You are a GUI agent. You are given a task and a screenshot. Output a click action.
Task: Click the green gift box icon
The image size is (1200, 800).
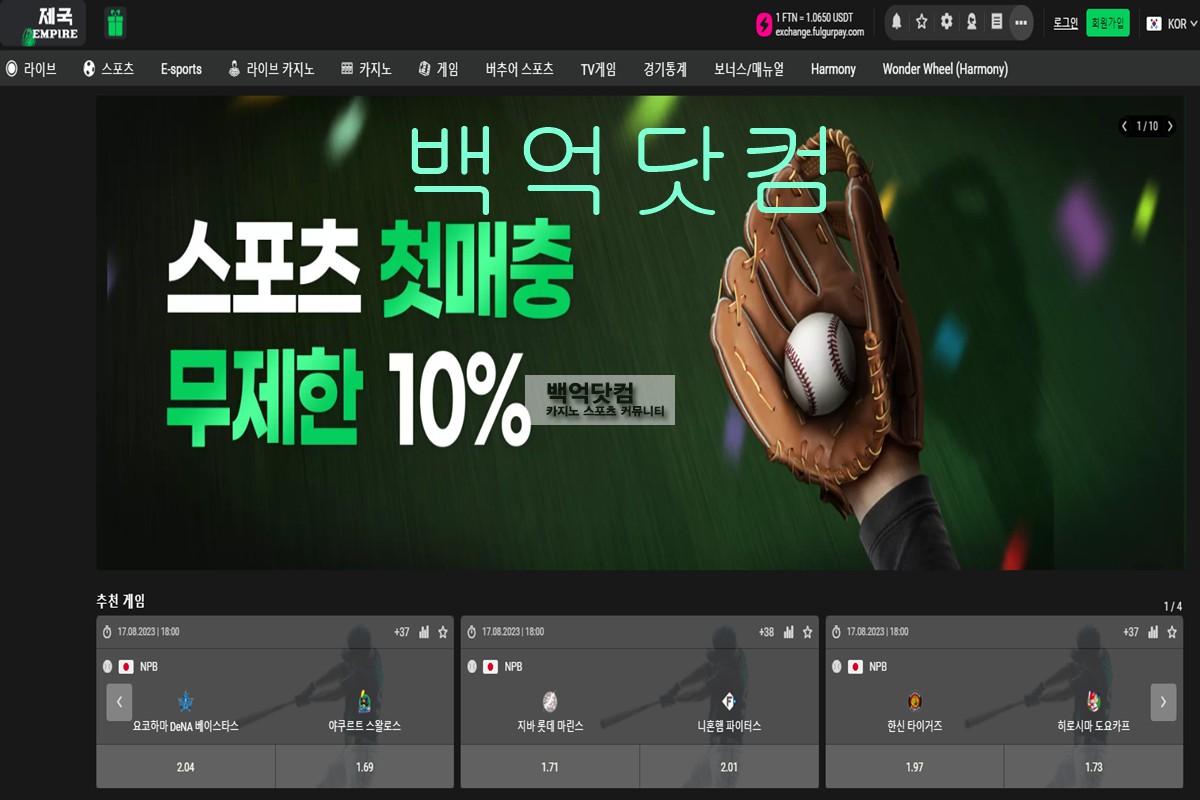tap(115, 22)
